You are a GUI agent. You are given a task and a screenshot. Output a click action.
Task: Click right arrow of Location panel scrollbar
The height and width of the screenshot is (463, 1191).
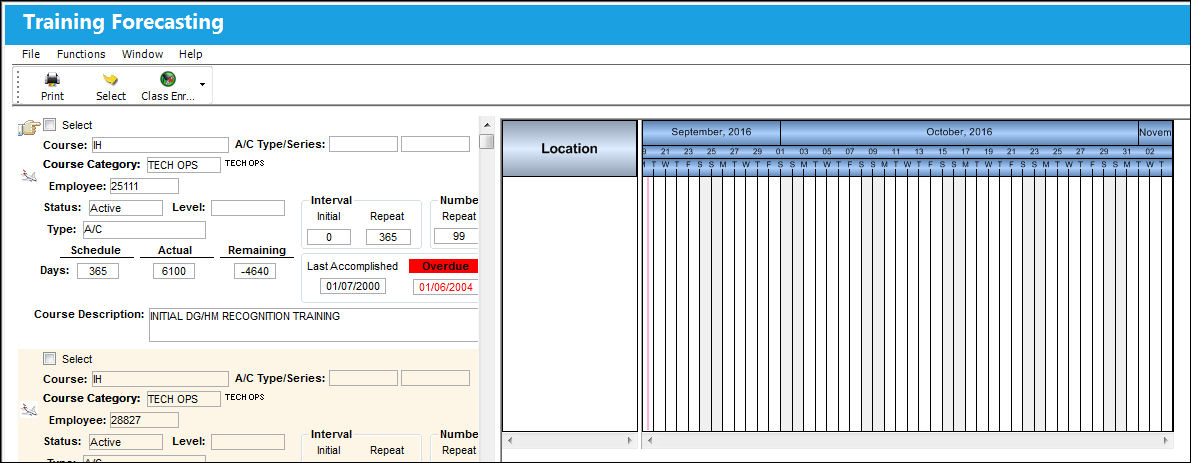coord(630,440)
